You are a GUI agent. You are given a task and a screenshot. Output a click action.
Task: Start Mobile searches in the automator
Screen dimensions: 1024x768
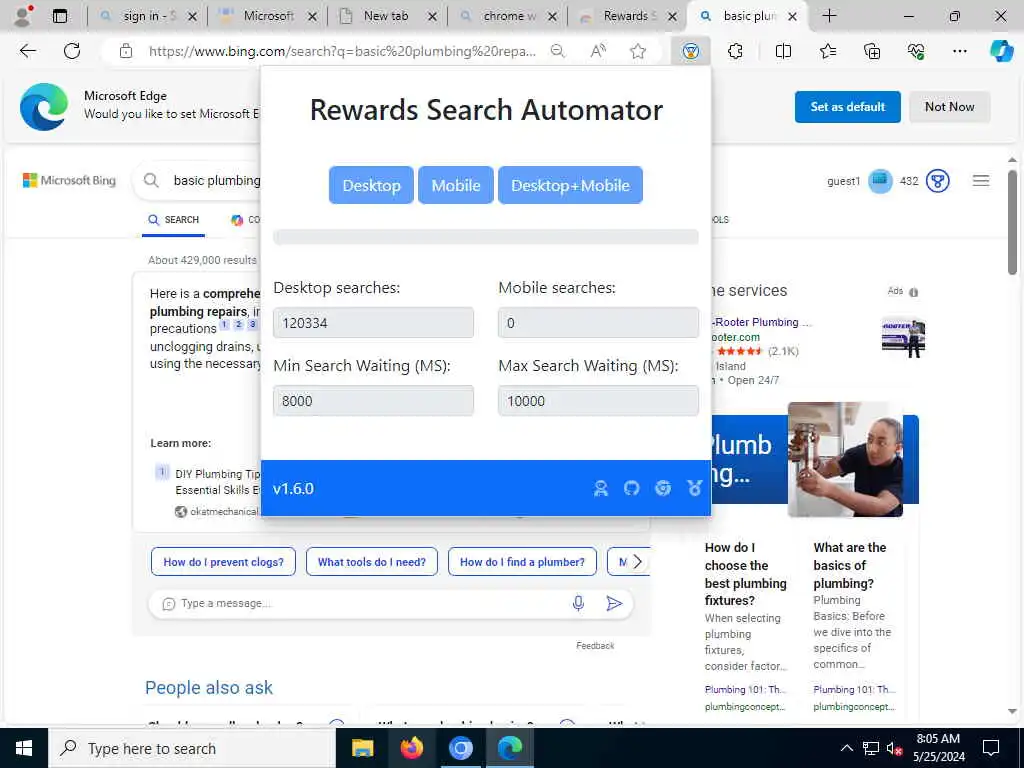coord(456,185)
